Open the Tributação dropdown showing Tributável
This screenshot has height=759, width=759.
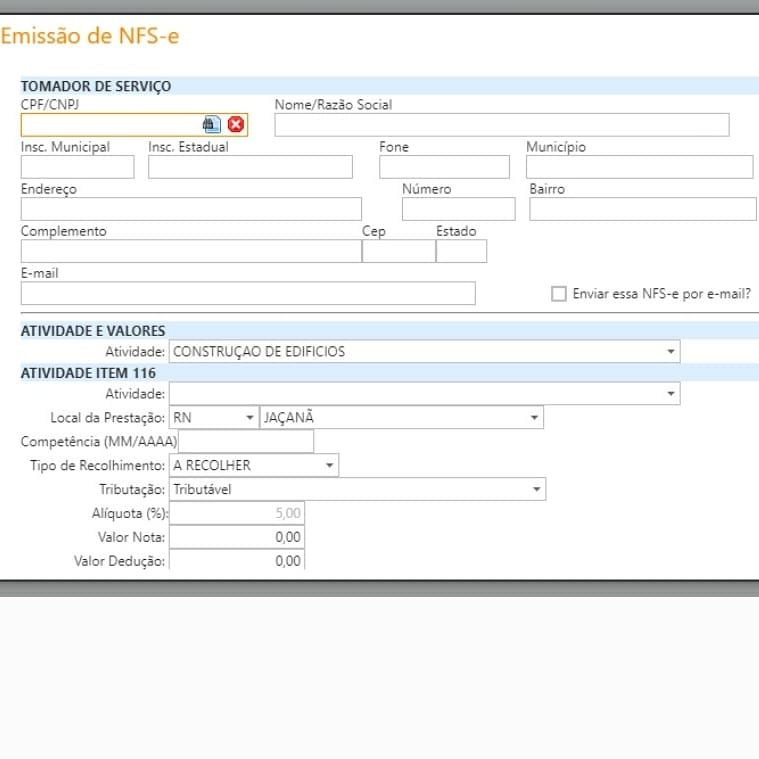tap(357, 489)
